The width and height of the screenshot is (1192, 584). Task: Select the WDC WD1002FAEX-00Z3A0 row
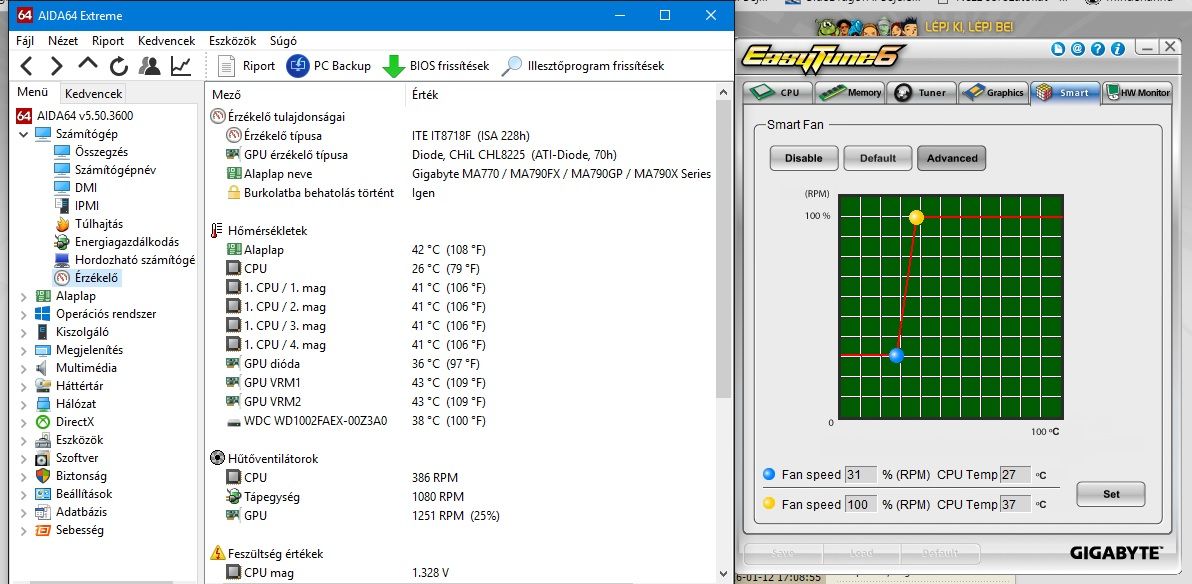tap(461, 421)
